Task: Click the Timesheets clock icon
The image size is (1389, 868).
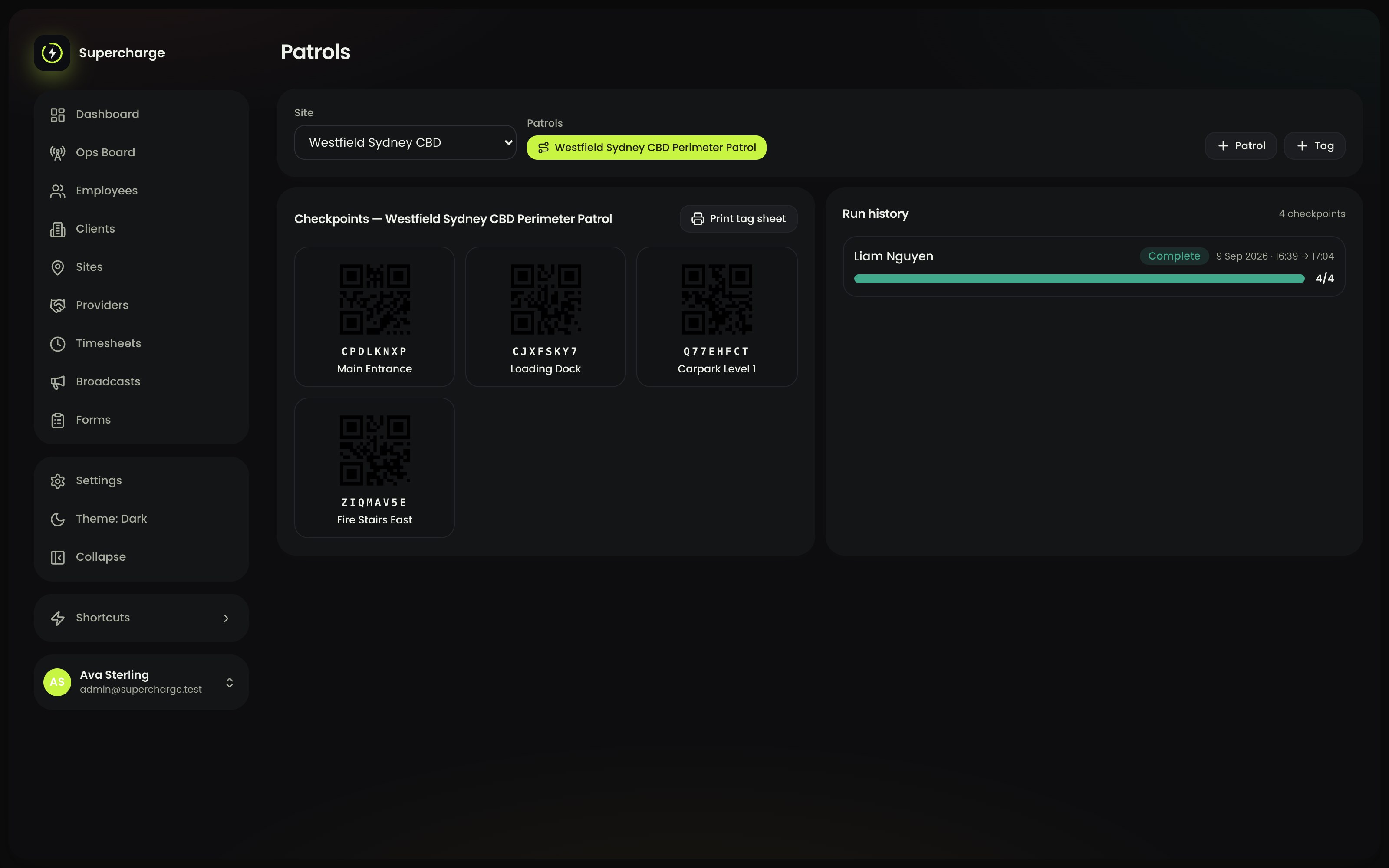Action: tap(57, 344)
